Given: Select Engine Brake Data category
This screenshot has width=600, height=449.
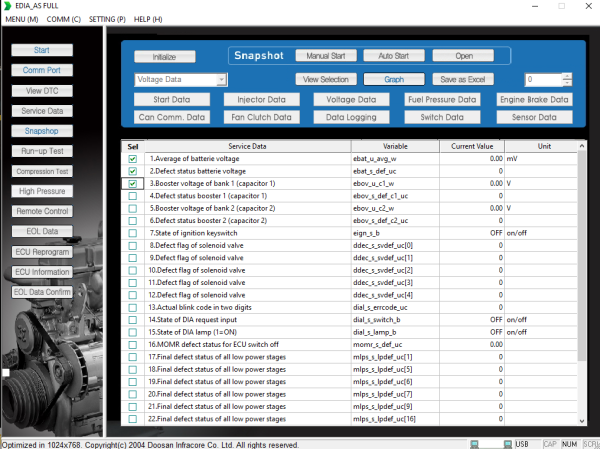Looking at the screenshot, I should coord(535,100).
